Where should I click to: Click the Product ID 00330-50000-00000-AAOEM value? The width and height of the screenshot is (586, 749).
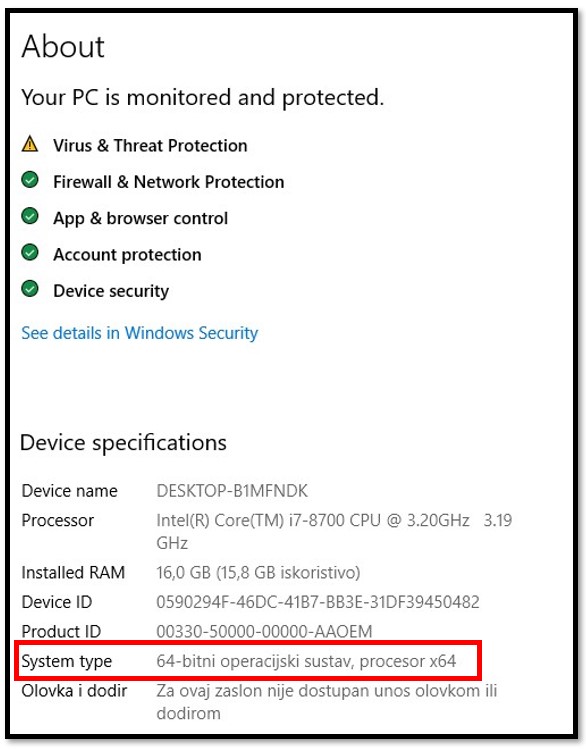(x=264, y=631)
